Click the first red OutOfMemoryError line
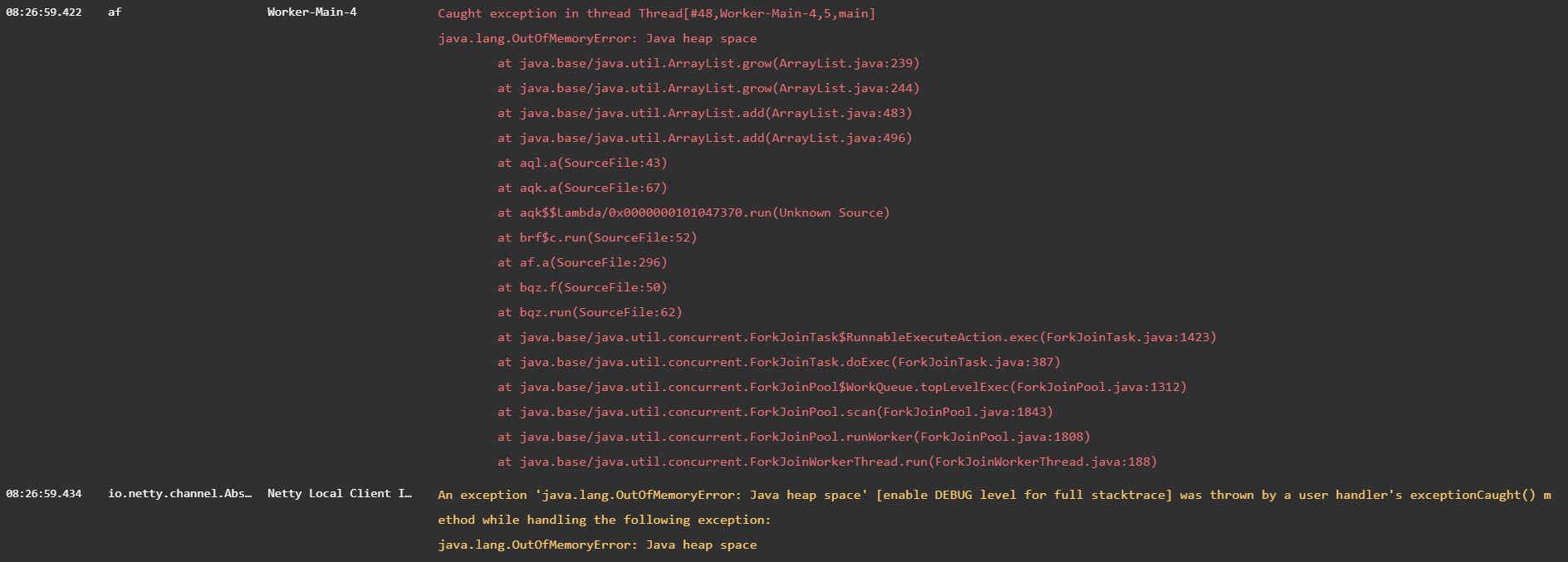1568x562 pixels. (597, 38)
